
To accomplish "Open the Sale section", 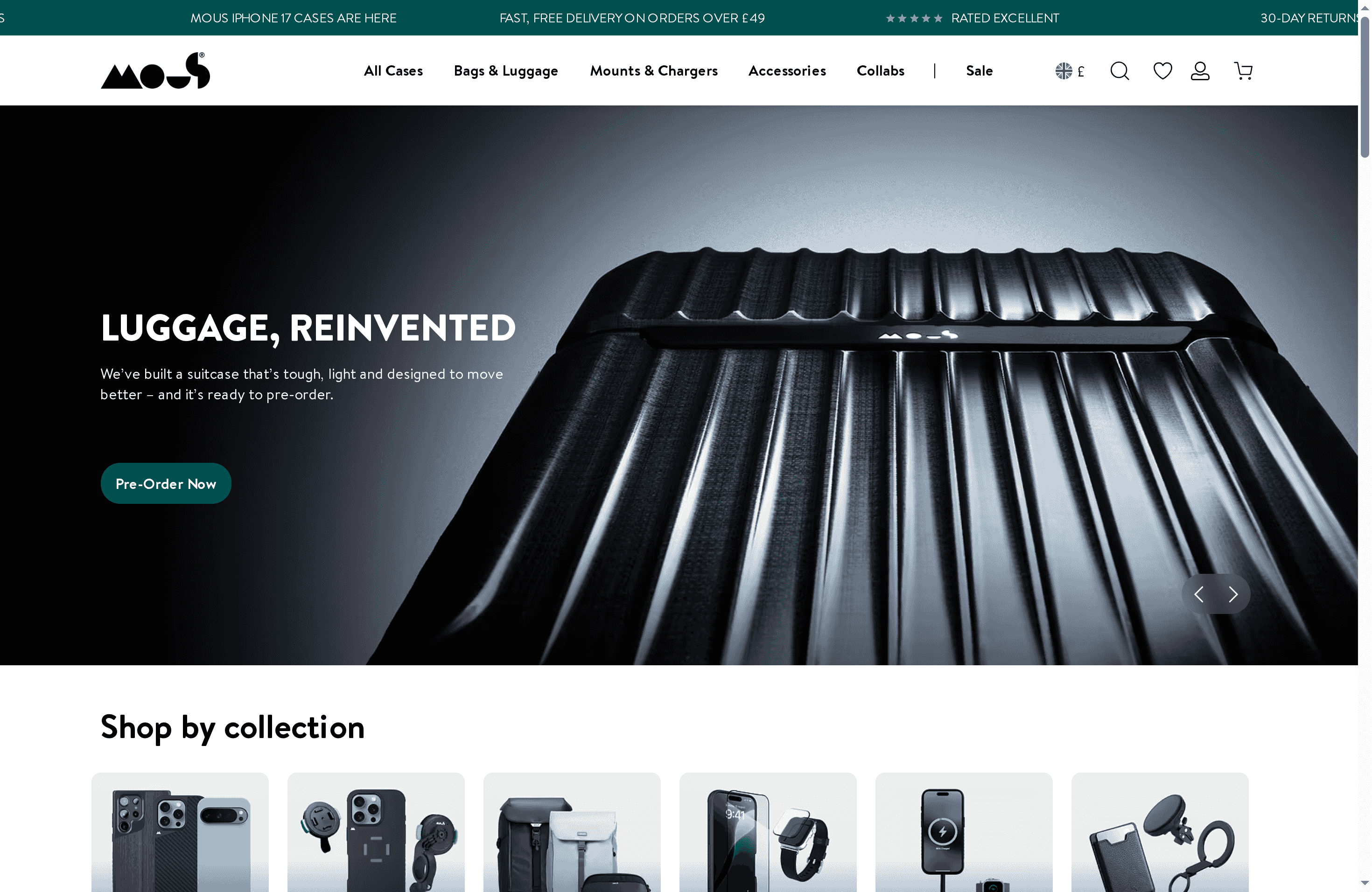I will pyautogui.click(x=979, y=70).
